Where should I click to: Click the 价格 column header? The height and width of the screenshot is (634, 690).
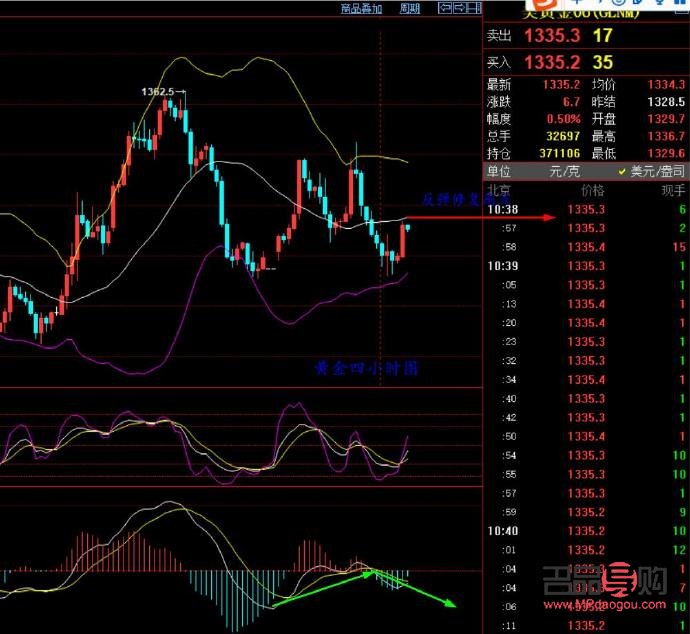click(x=592, y=190)
